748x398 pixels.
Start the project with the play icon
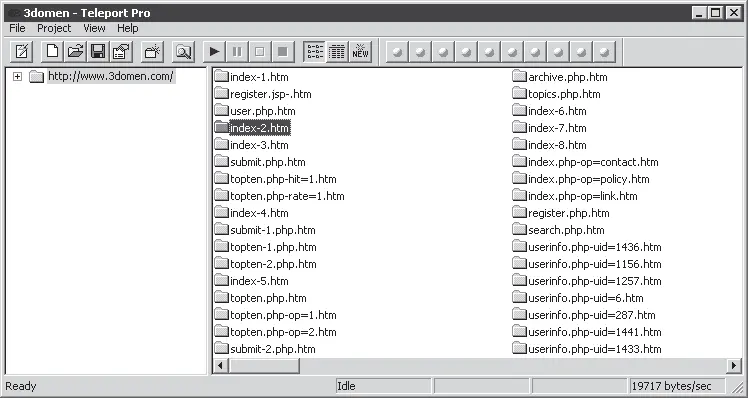[214, 52]
